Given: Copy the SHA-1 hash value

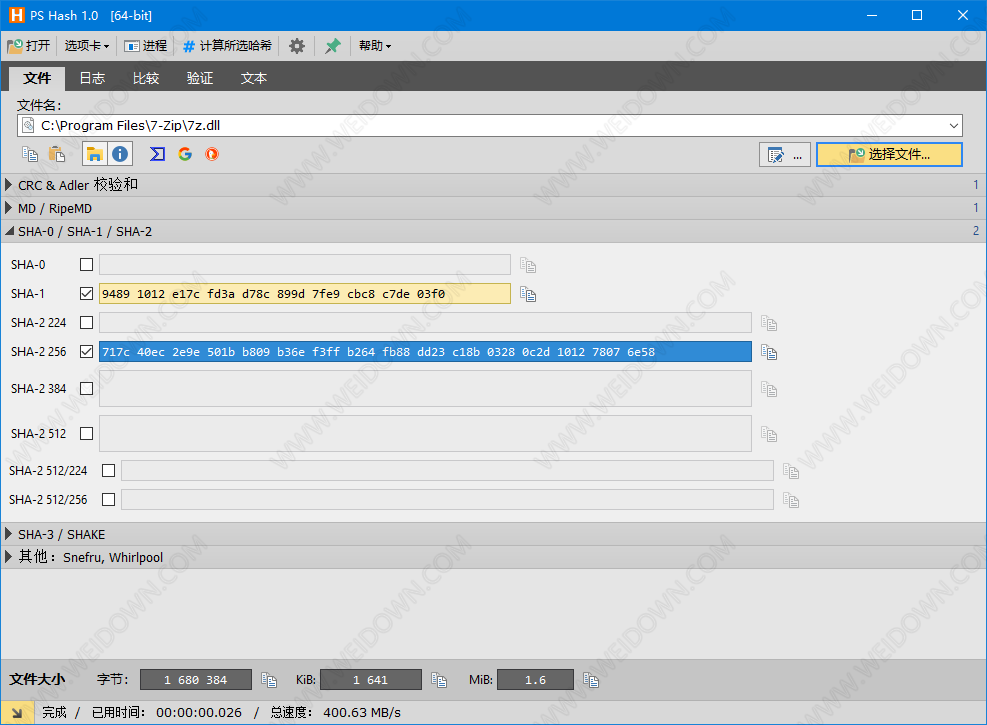Looking at the screenshot, I should click(x=527, y=294).
